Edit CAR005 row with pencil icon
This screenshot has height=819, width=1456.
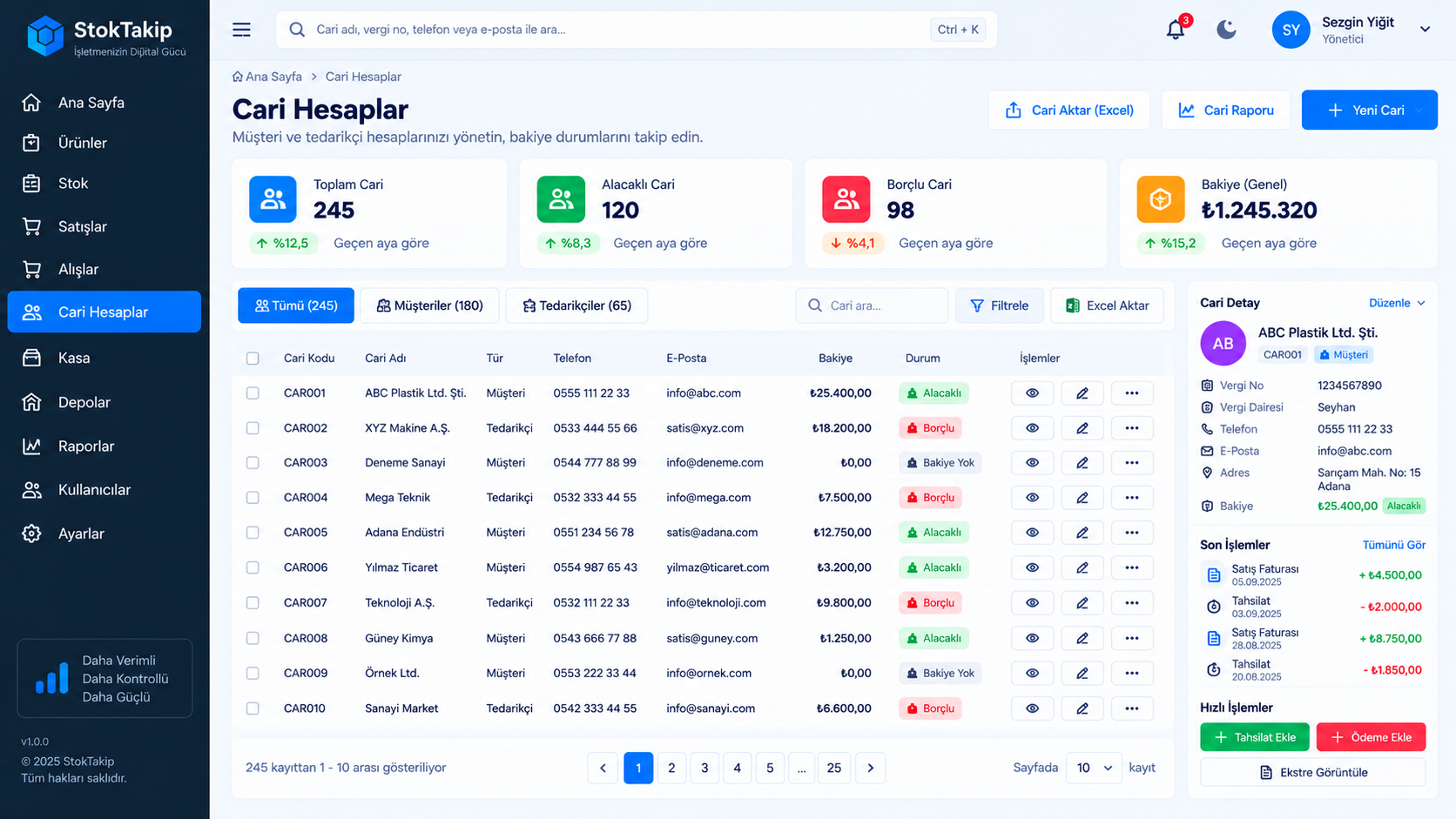tap(1082, 533)
